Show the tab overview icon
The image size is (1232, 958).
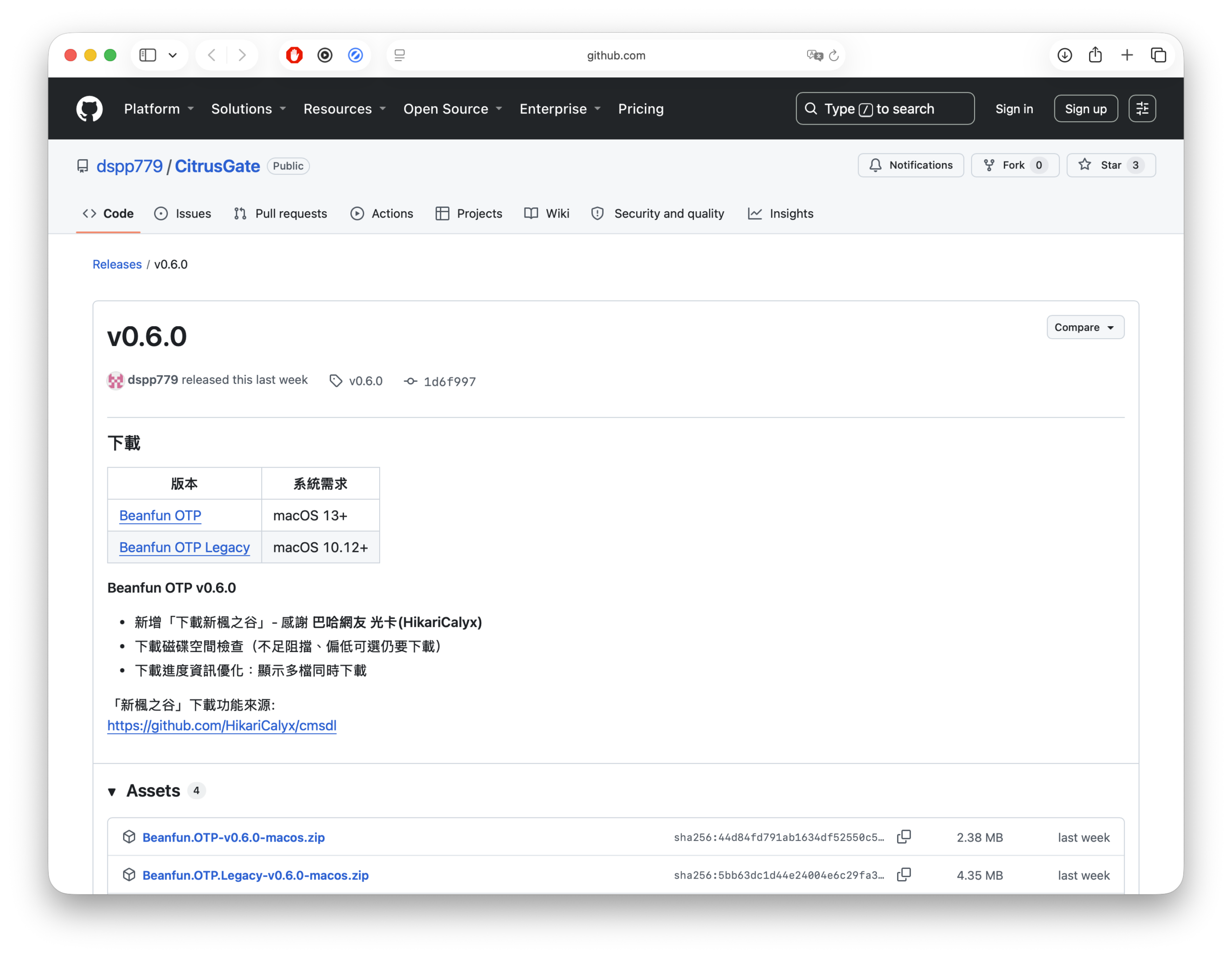point(1159,55)
